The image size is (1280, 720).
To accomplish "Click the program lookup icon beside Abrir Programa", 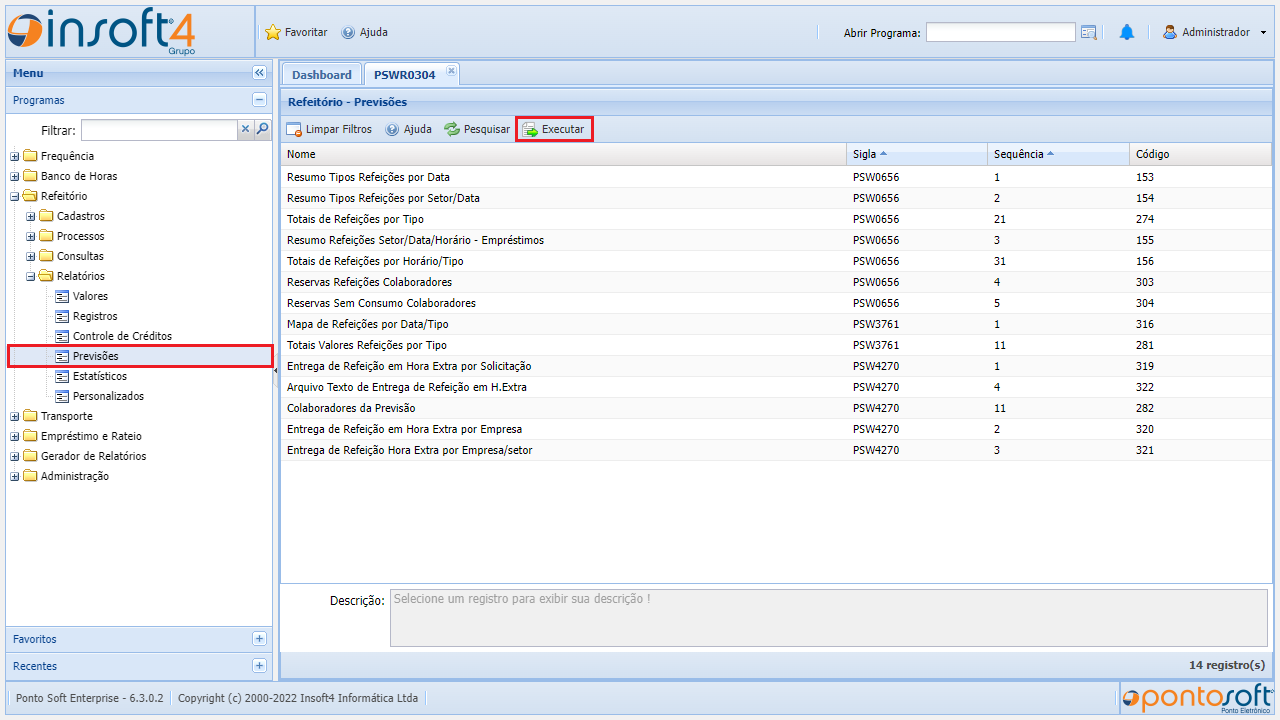I will coord(1089,33).
